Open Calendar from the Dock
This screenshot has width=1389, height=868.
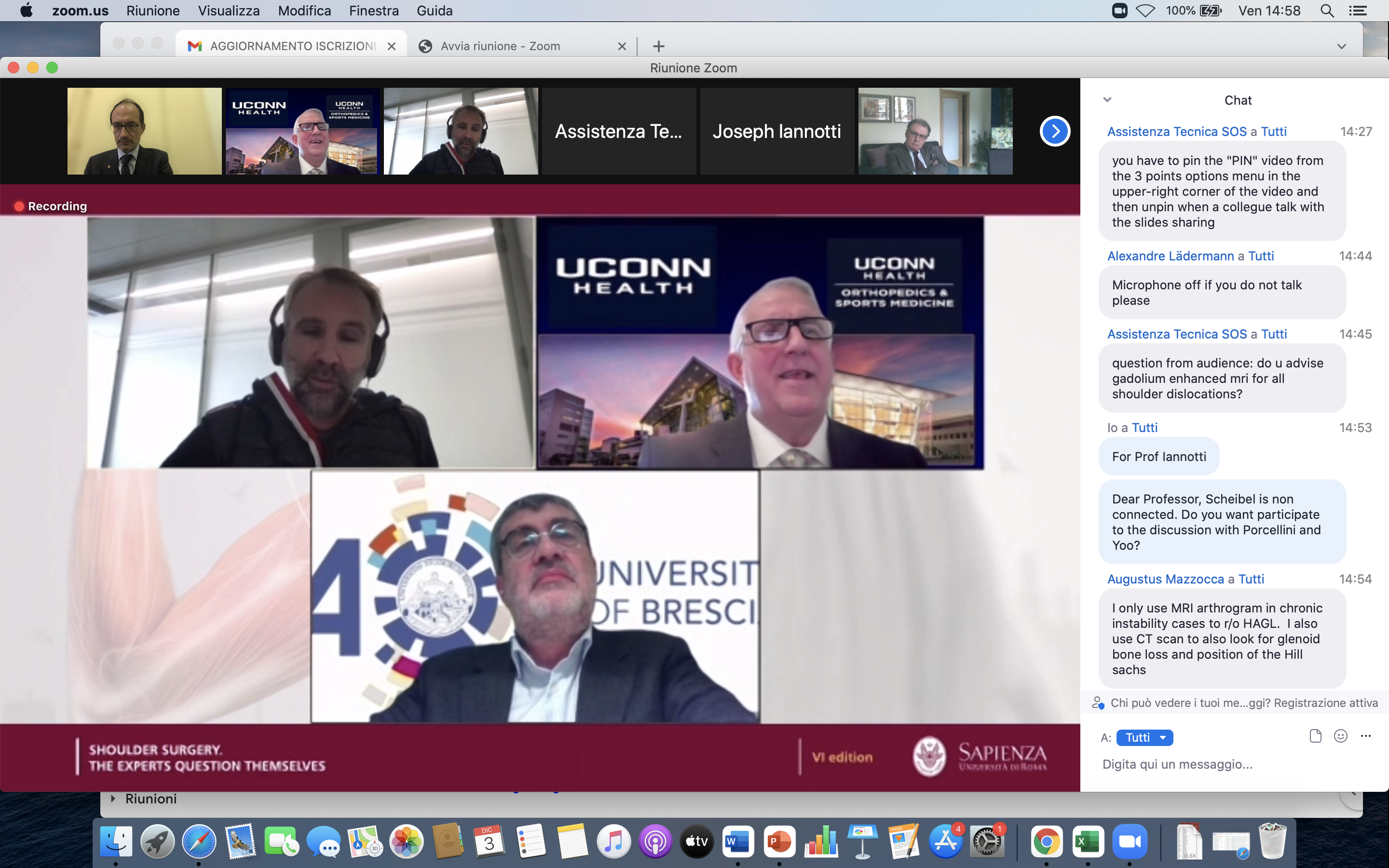coord(489,842)
